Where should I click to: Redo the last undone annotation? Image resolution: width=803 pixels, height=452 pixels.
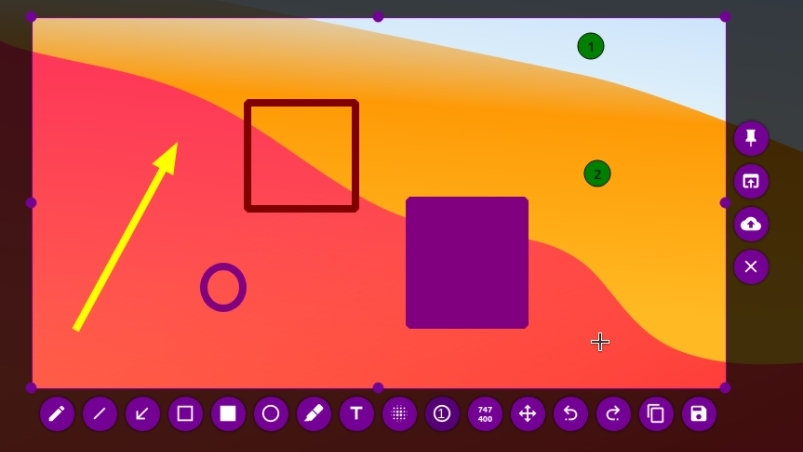[614, 414]
